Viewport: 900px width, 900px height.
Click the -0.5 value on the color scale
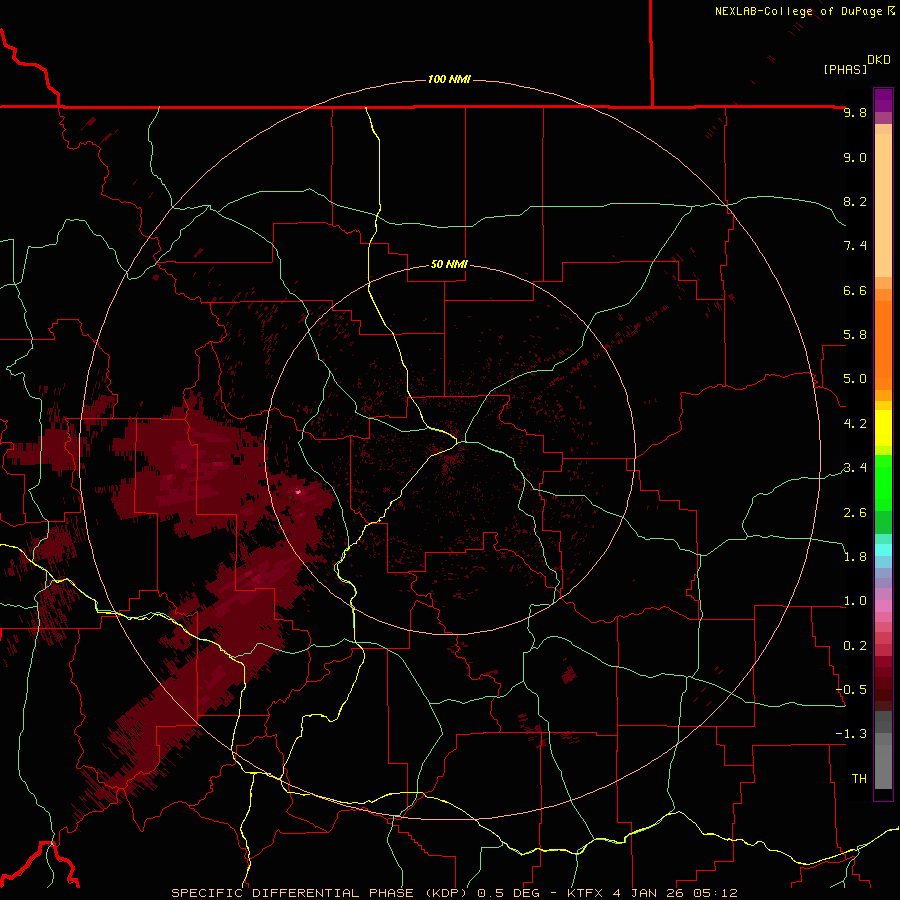tap(851, 690)
